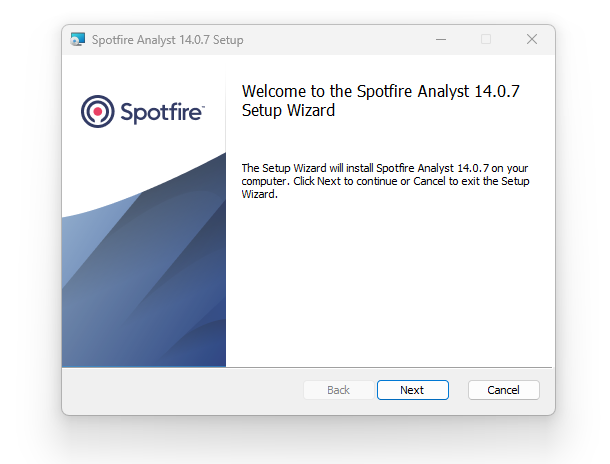Close the setup wizard with X icon

(x=532, y=39)
